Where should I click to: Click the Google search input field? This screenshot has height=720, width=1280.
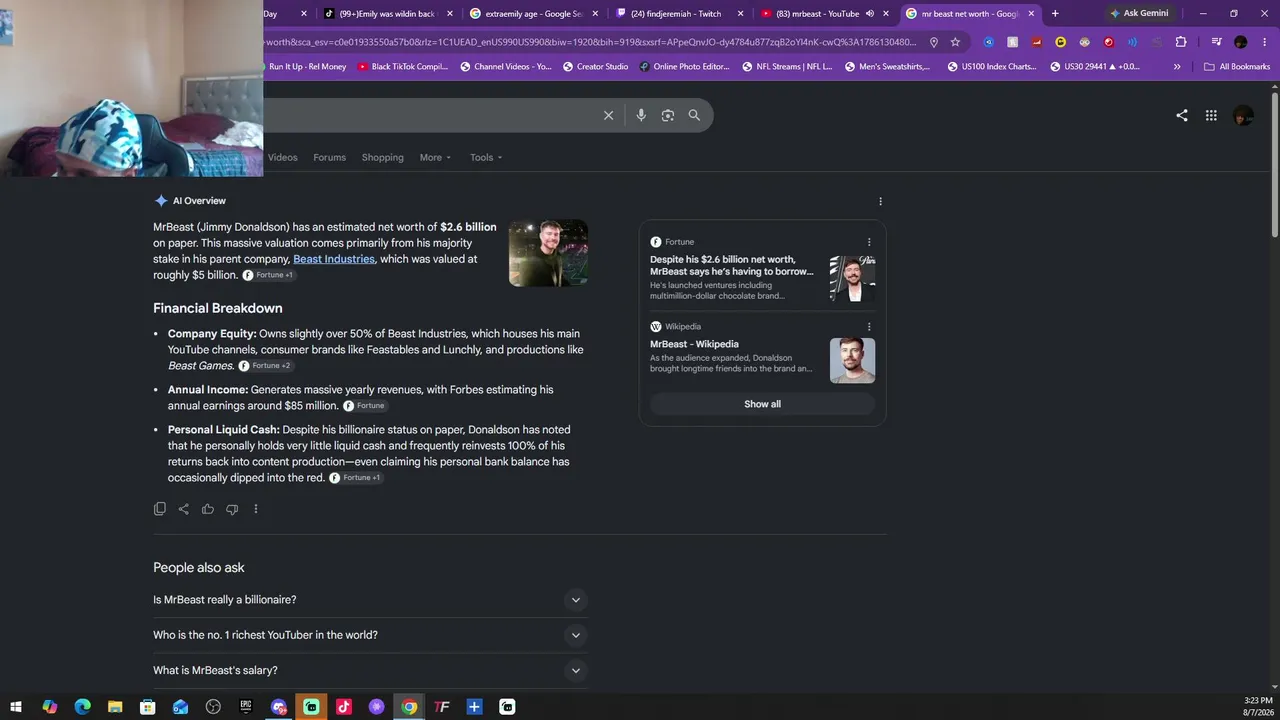click(x=430, y=115)
